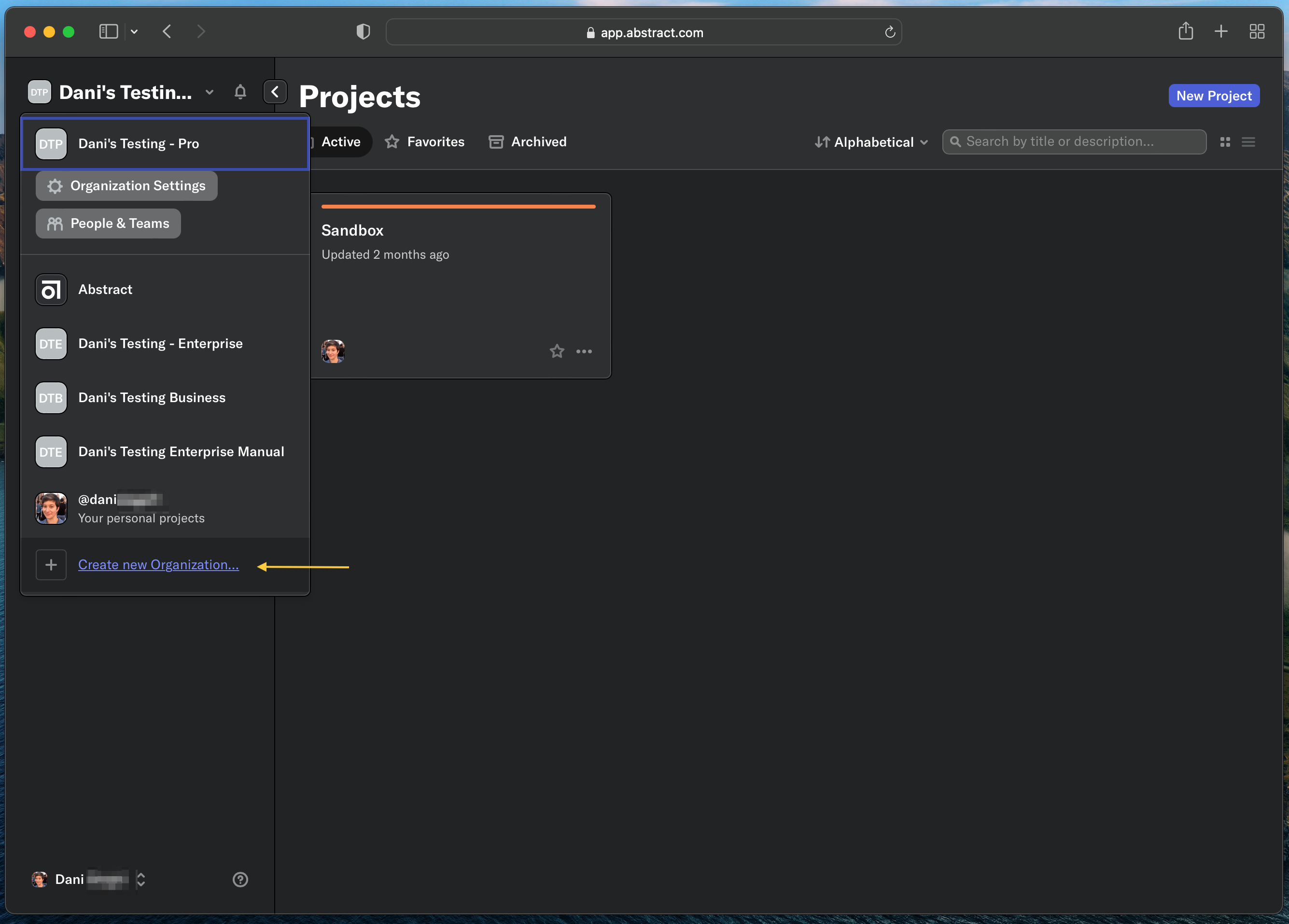Reload the page in Safari
The width and height of the screenshot is (1289, 924).
890,32
